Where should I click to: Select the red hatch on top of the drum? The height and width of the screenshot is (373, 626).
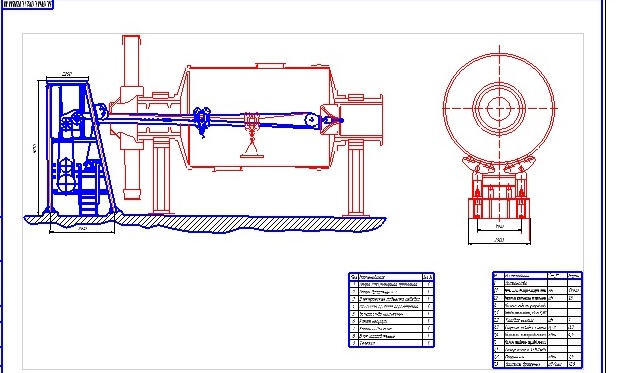(270, 66)
